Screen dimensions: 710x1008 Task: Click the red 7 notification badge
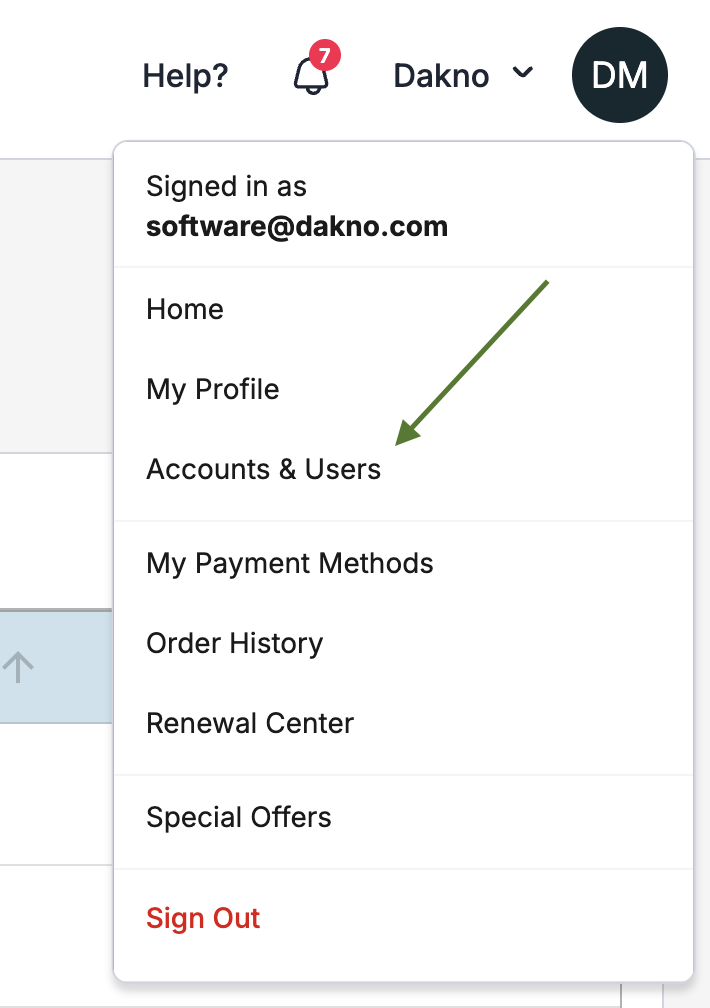(x=325, y=55)
